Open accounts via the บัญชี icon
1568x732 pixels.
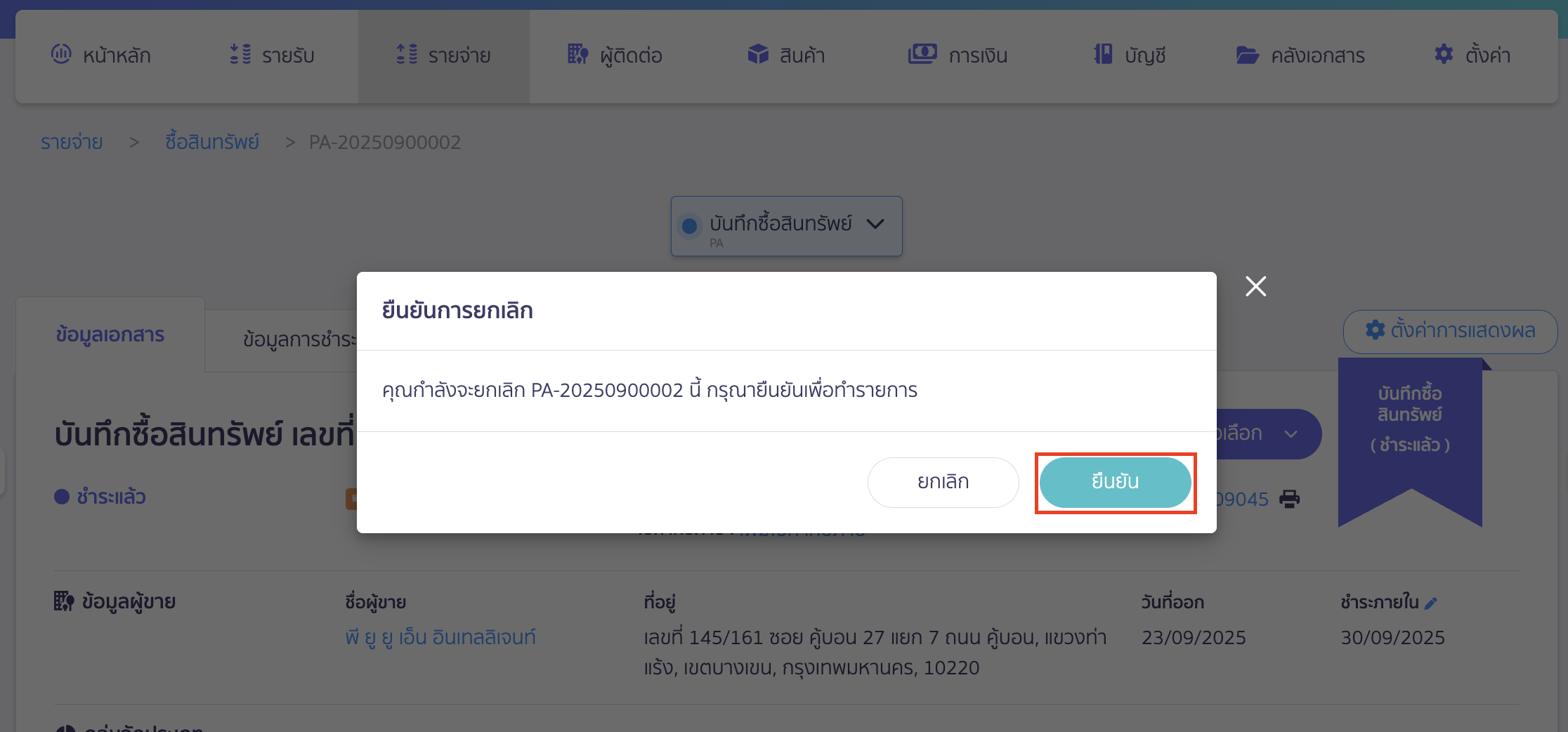coord(1103,54)
